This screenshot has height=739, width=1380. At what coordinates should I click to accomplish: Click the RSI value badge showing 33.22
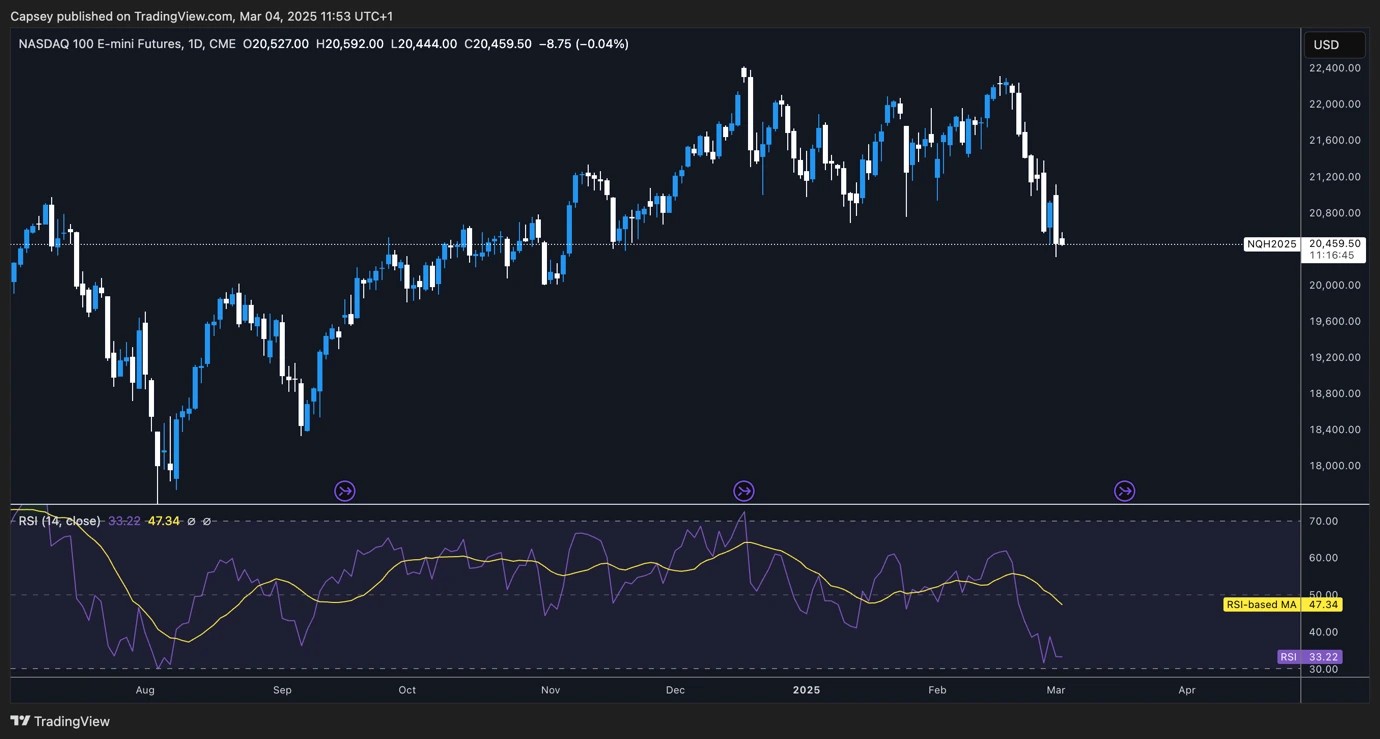click(x=1311, y=657)
